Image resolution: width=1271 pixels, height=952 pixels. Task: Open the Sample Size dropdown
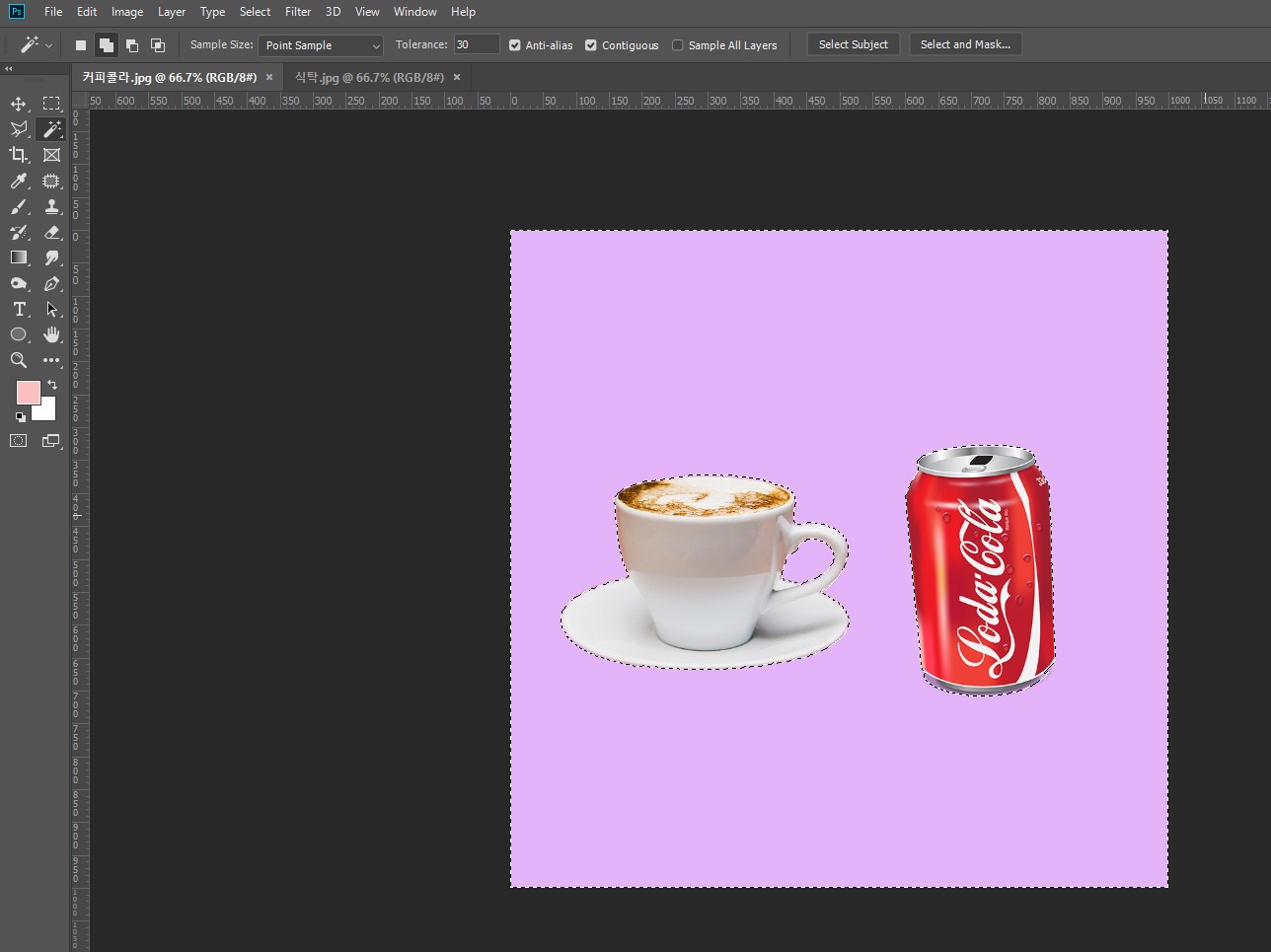pyautogui.click(x=321, y=45)
